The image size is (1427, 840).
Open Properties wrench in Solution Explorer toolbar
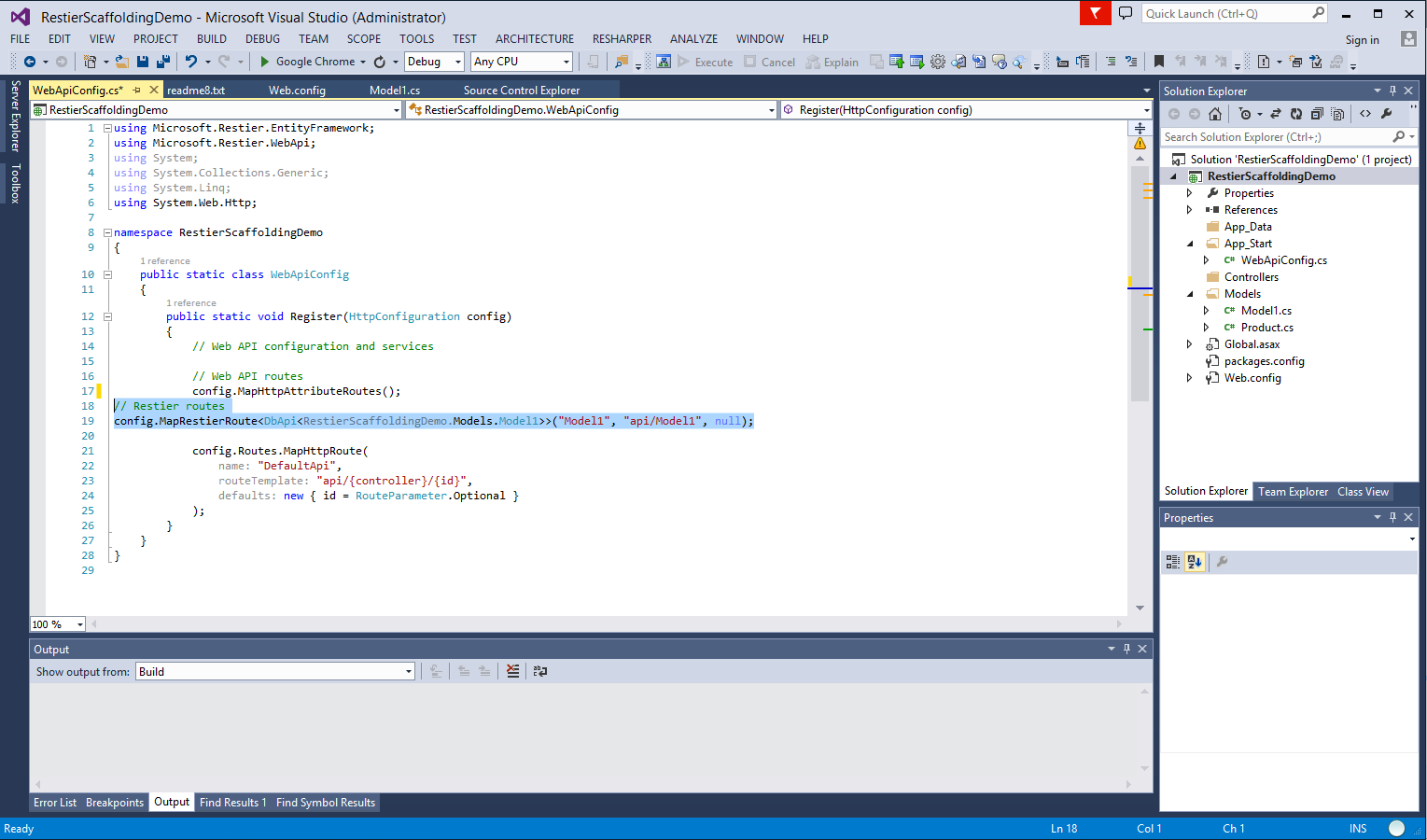pyautogui.click(x=1387, y=114)
